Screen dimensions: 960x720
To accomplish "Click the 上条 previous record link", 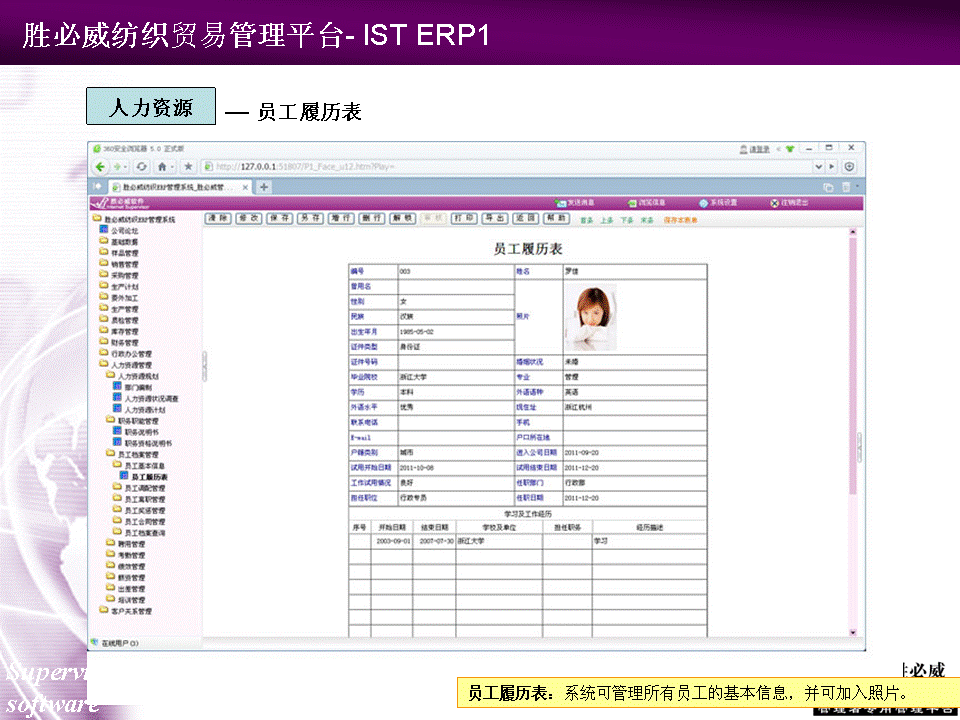I will 606,220.
